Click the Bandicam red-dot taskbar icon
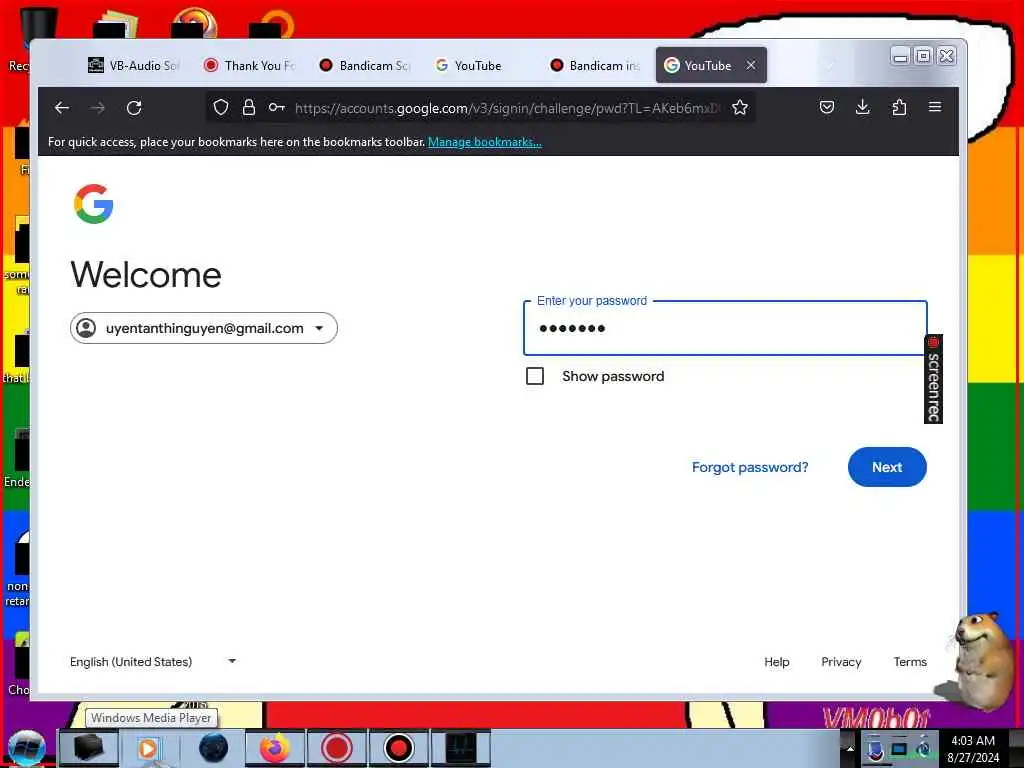 (398, 748)
